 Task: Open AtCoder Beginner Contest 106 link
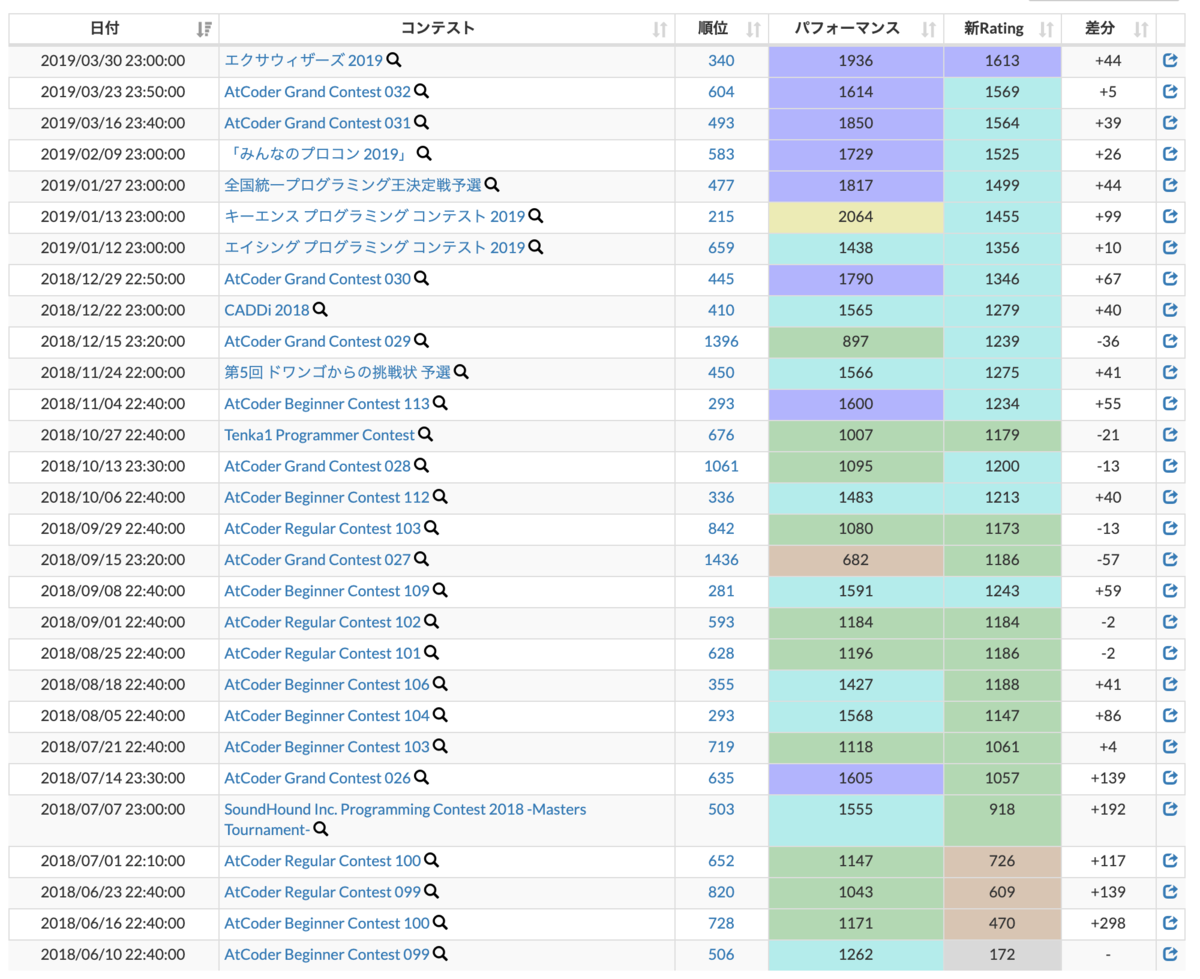pyautogui.click(x=327, y=684)
